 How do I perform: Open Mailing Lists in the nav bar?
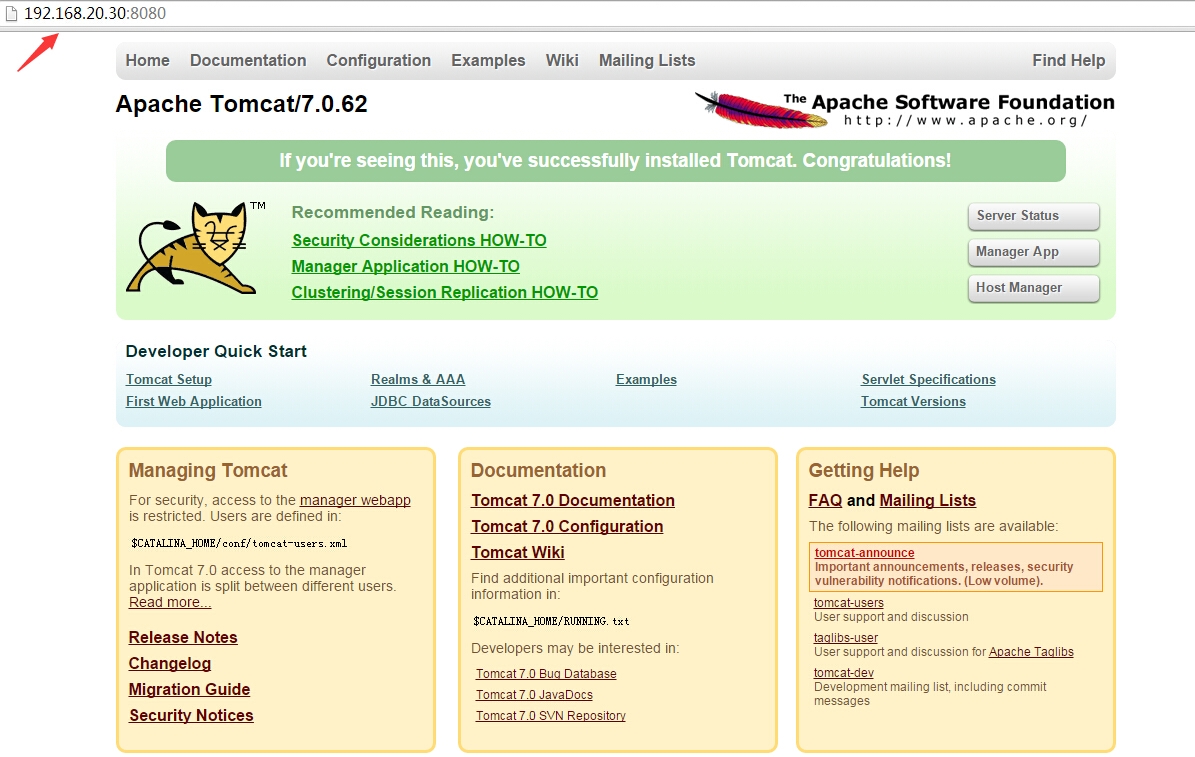tap(647, 60)
